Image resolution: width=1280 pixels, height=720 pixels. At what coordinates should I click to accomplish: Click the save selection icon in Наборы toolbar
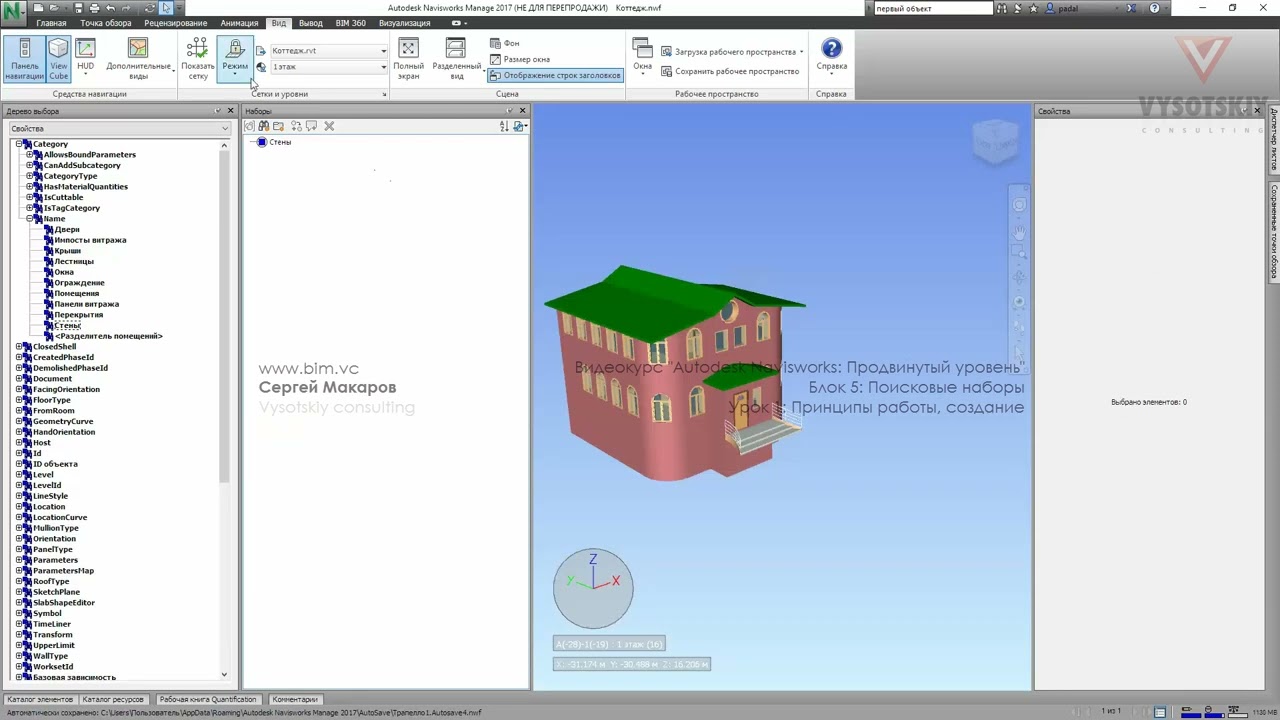coord(250,127)
